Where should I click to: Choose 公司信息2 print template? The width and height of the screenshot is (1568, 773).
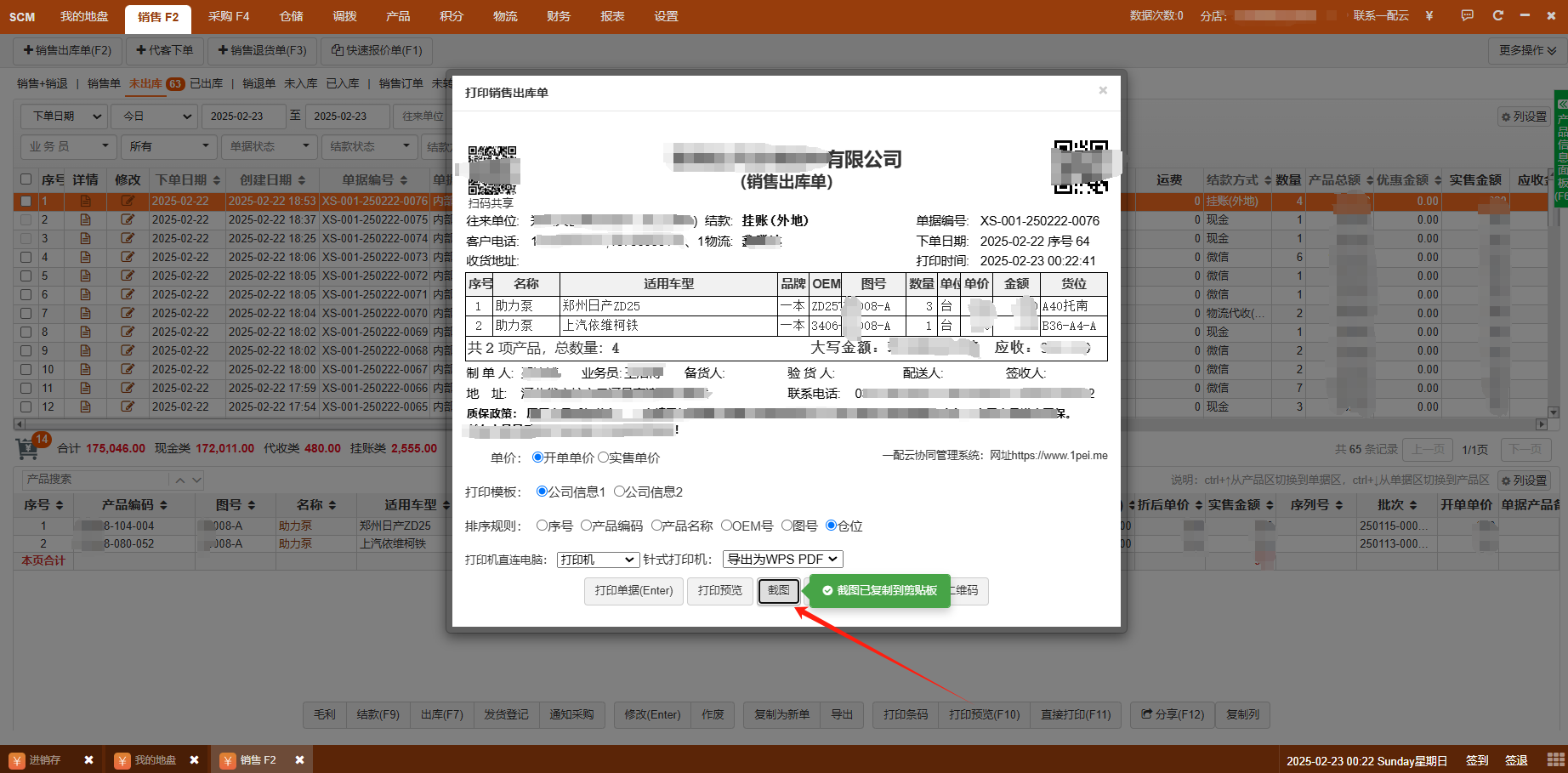(619, 492)
